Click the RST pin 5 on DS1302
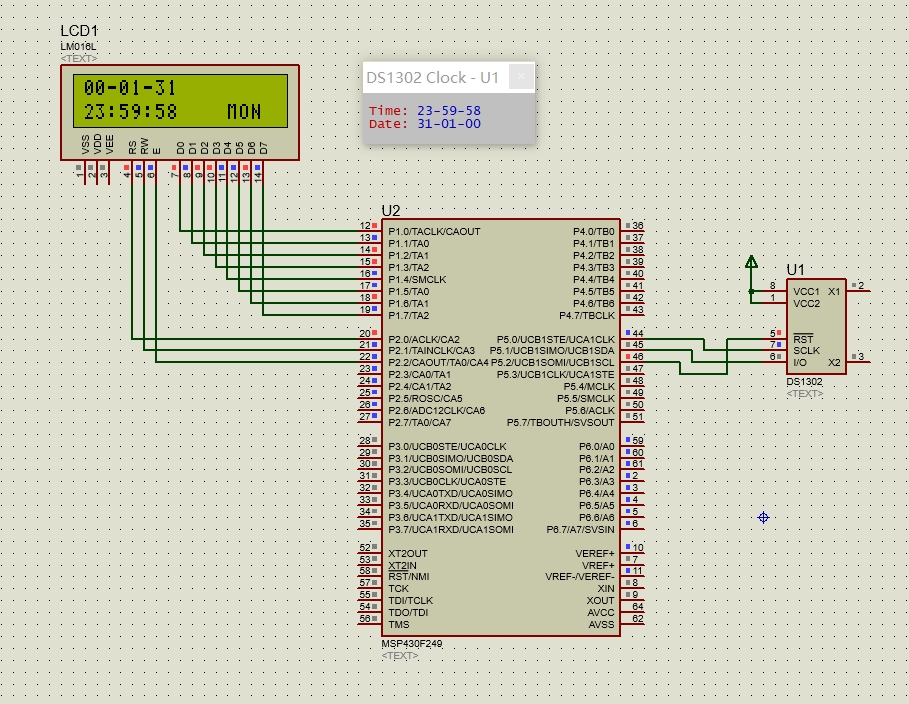Viewport: 909px width, 704px height. (774, 333)
